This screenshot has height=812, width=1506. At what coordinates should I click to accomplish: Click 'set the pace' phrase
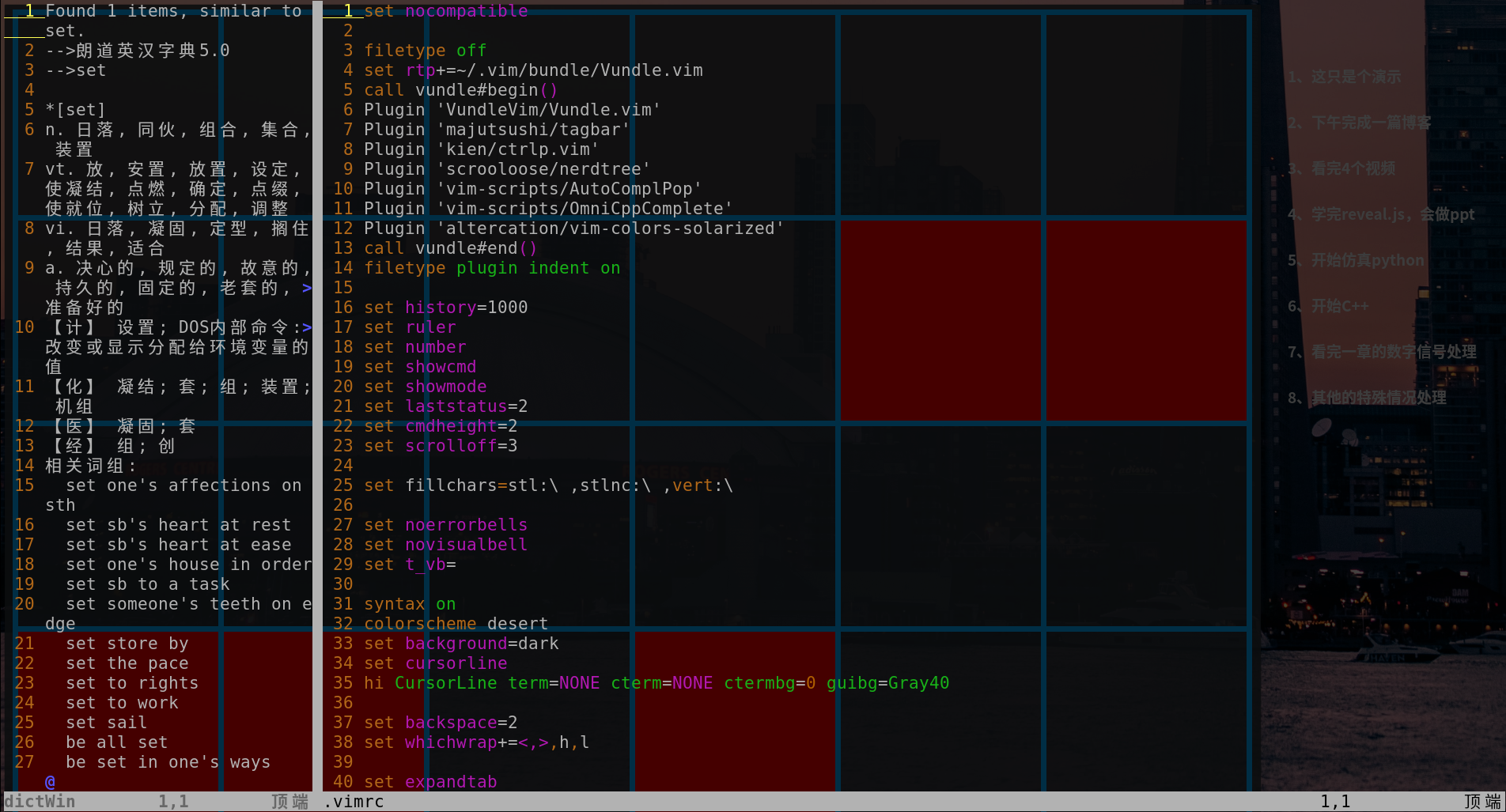[x=127, y=663]
